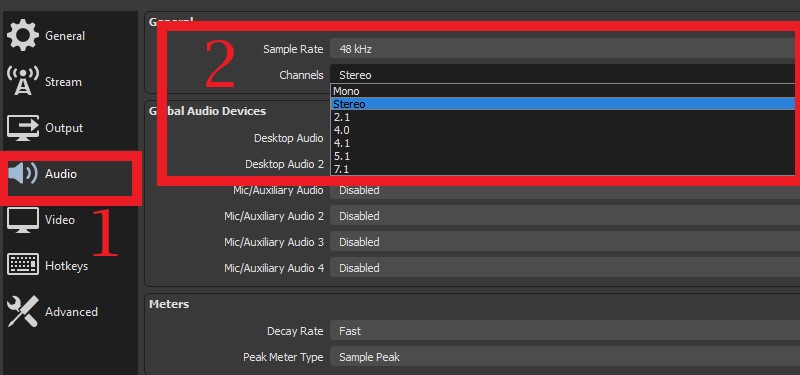This screenshot has height=375, width=800.
Task: Click the Advanced tools icon
Action: pyautogui.click(x=22, y=311)
